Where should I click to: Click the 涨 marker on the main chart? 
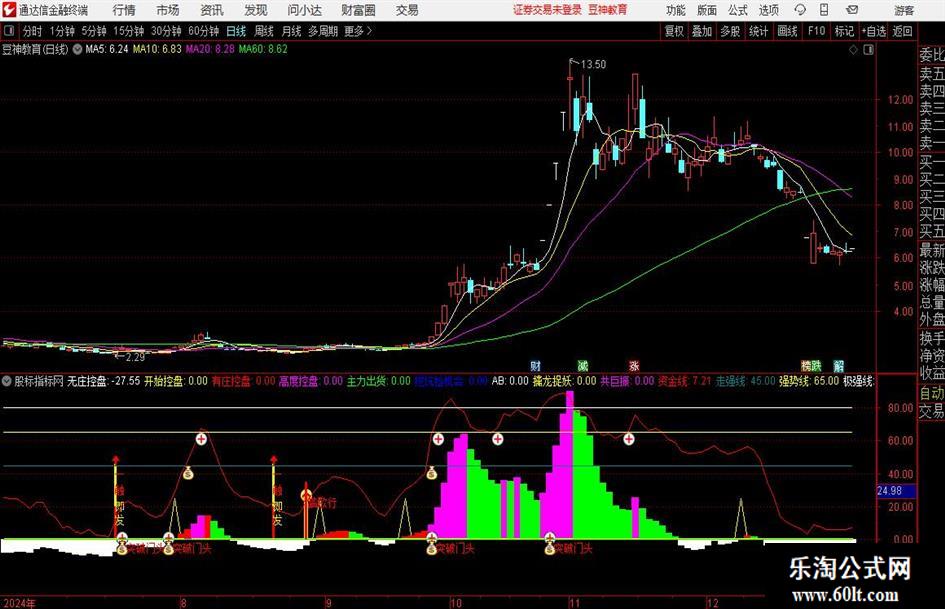[x=634, y=366]
